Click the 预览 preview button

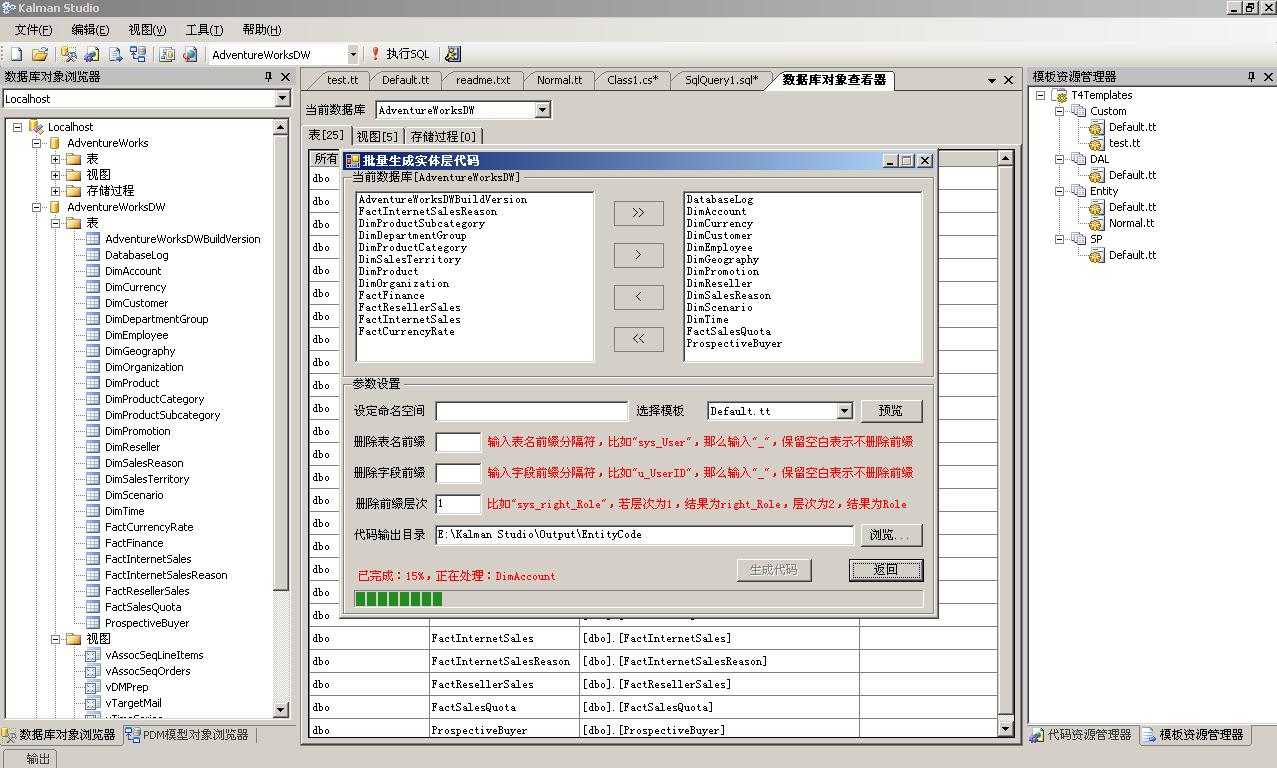pyautogui.click(x=891, y=411)
